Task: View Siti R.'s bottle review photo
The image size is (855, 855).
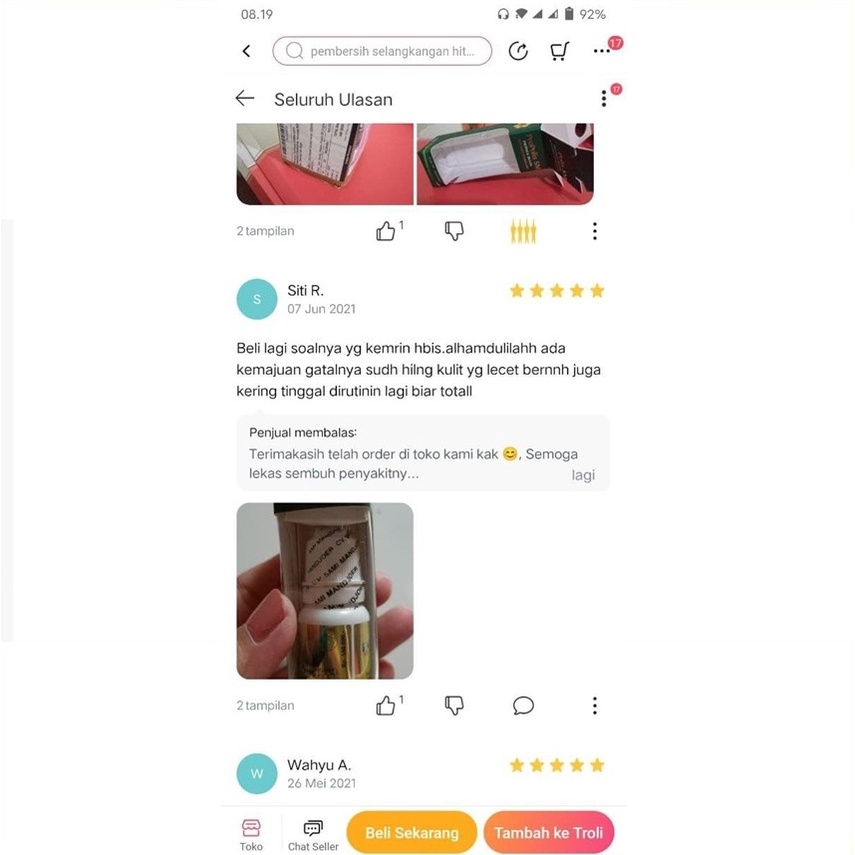Action: point(325,591)
